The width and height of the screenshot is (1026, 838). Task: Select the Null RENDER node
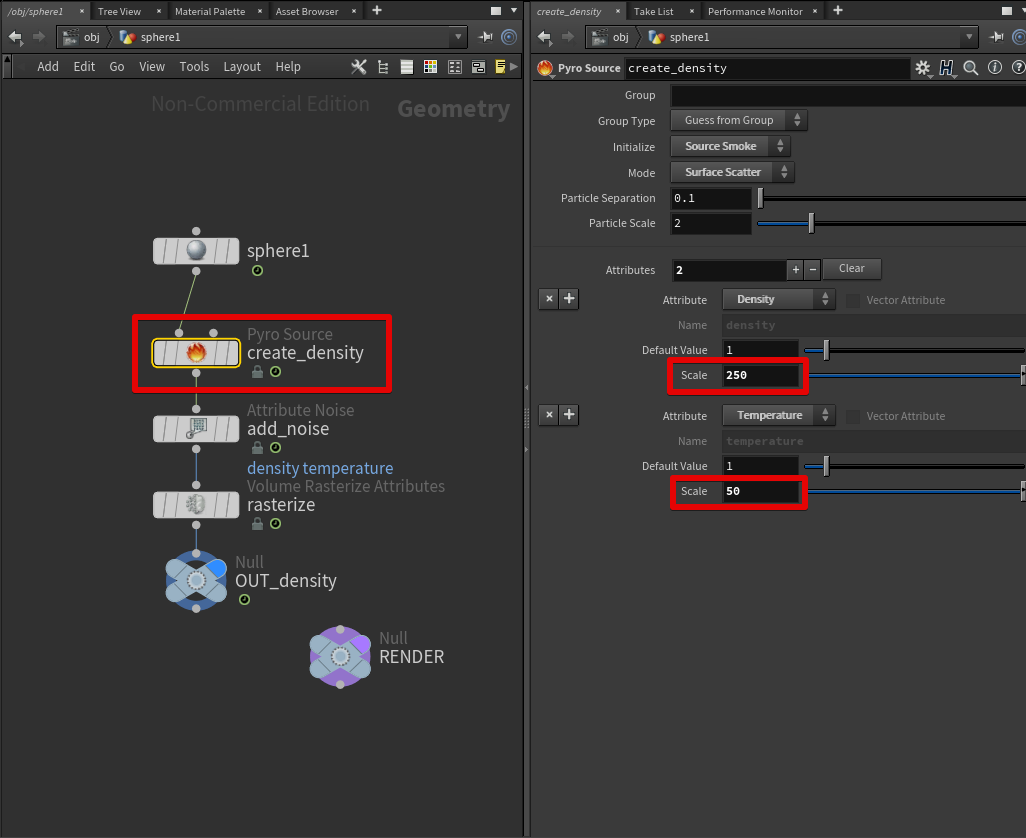tap(340, 656)
